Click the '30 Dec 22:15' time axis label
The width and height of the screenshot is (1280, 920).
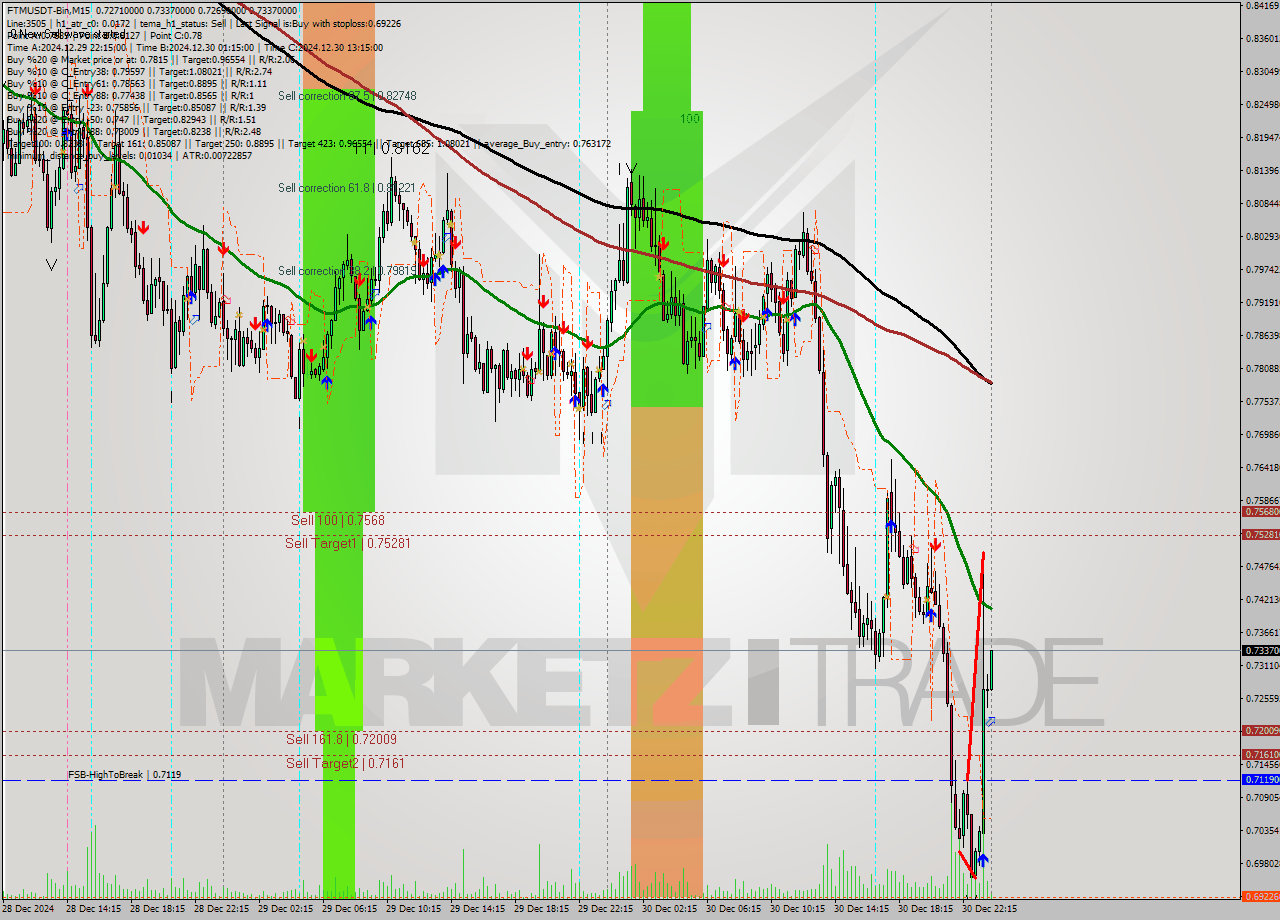click(990, 909)
